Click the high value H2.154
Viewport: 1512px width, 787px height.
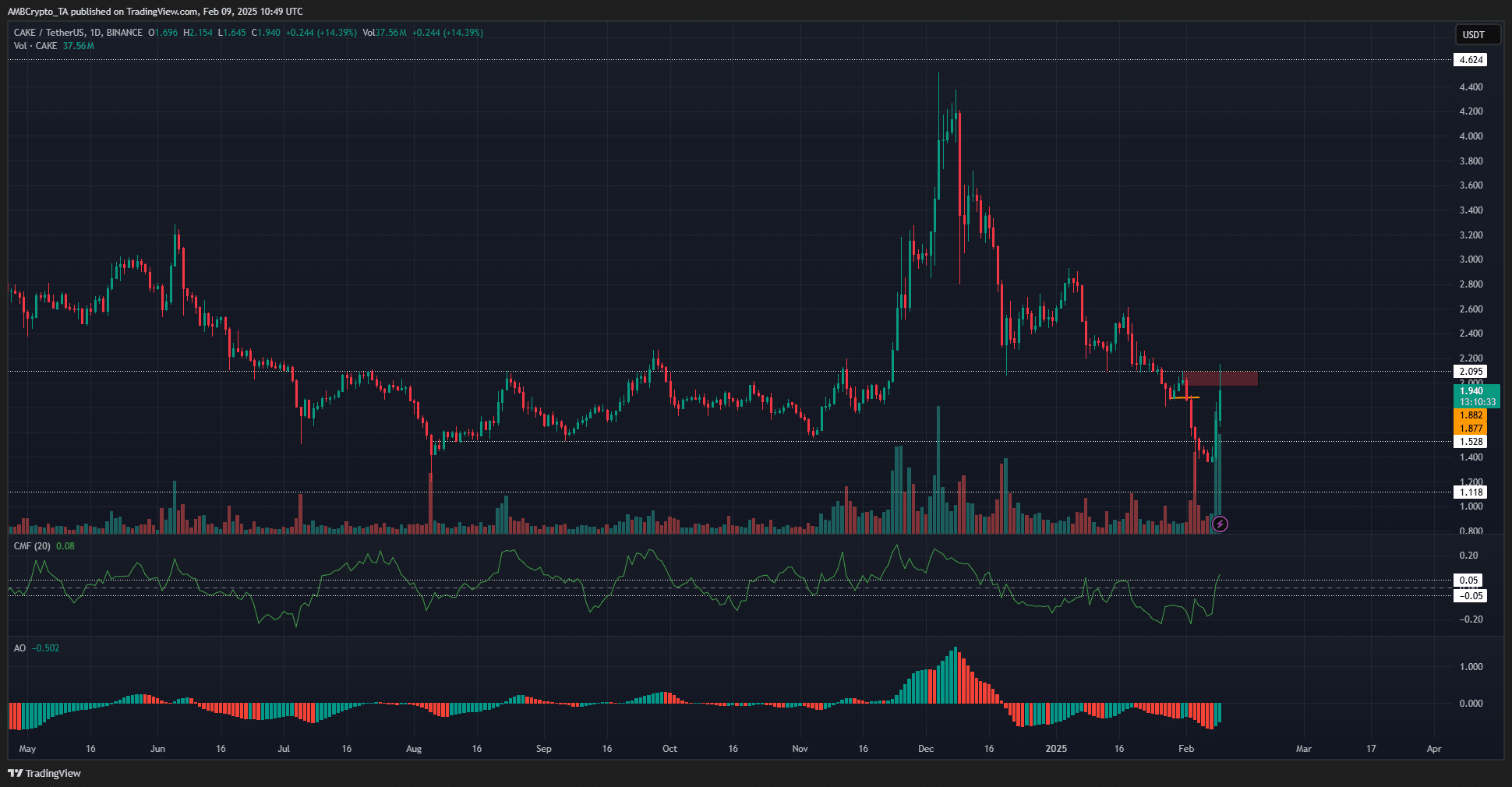(198, 33)
